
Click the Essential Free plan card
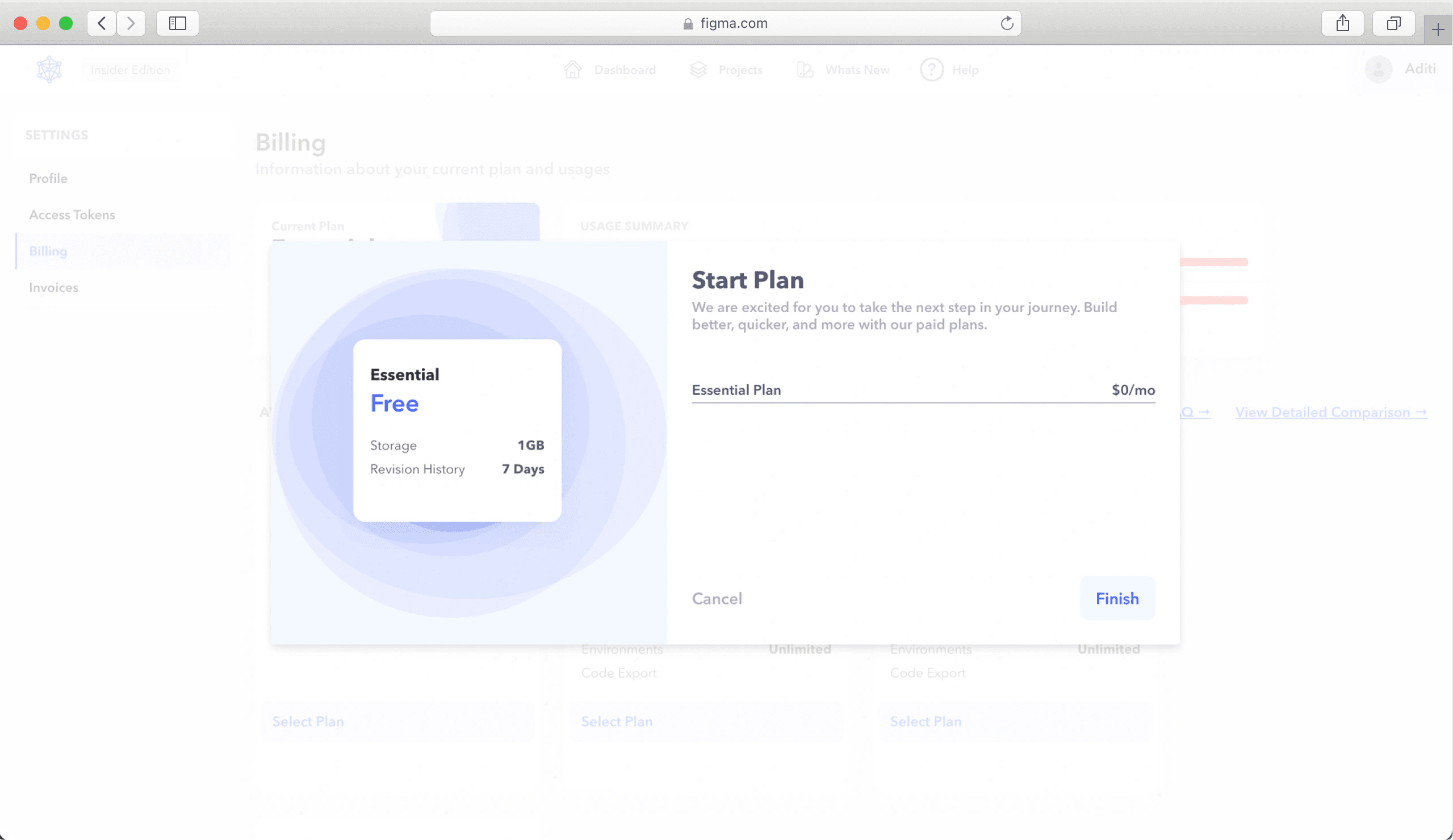457,430
